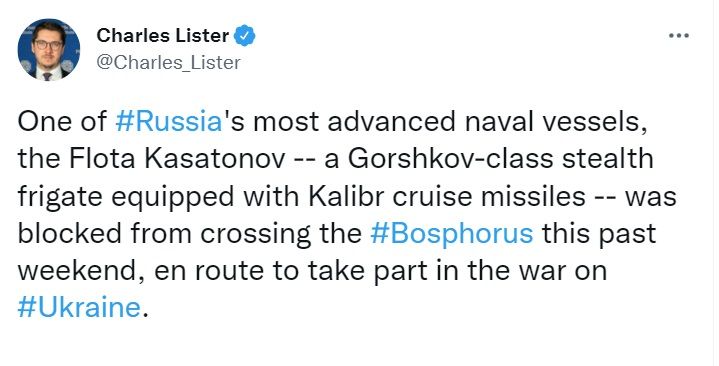Open the @Charles_Lister handle link
Viewport: 719px width, 366px height.
(168, 62)
